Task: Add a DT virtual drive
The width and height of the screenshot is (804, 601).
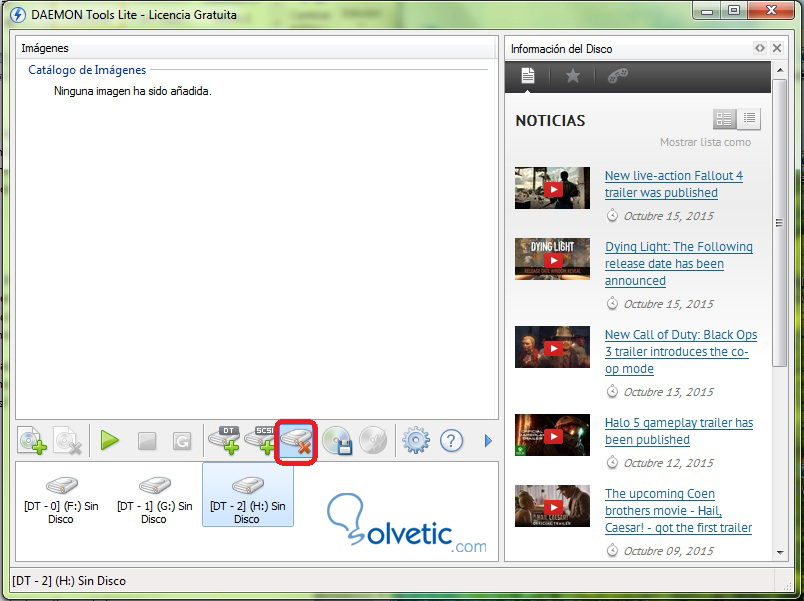Action: 225,440
